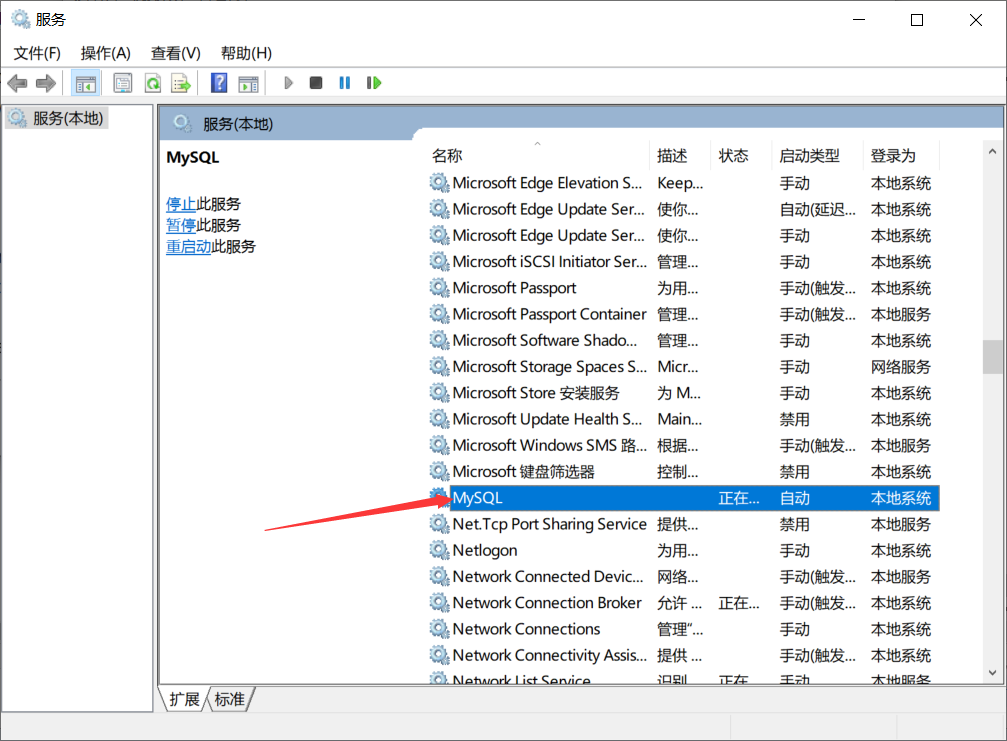
Task: Open the 操作(A) menu
Action: tap(105, 53)
